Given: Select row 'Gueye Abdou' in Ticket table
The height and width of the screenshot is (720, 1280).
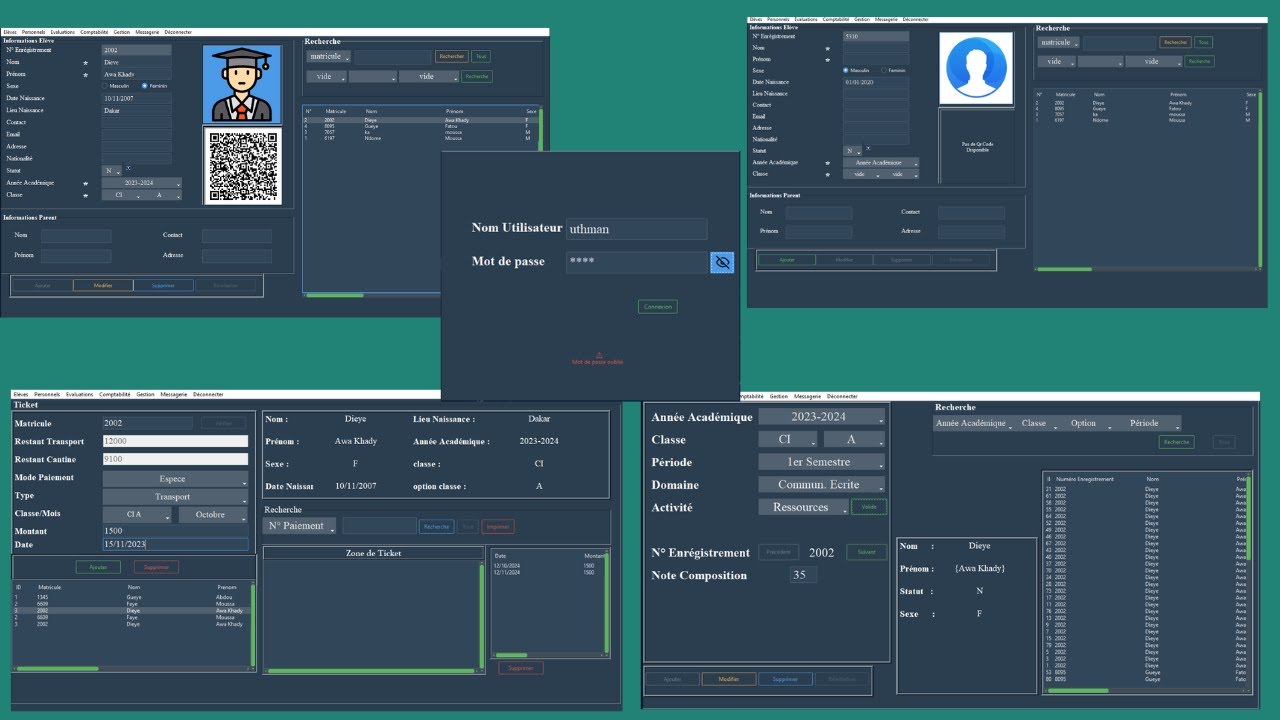Looking at the screenshot, I should point(130,597).
